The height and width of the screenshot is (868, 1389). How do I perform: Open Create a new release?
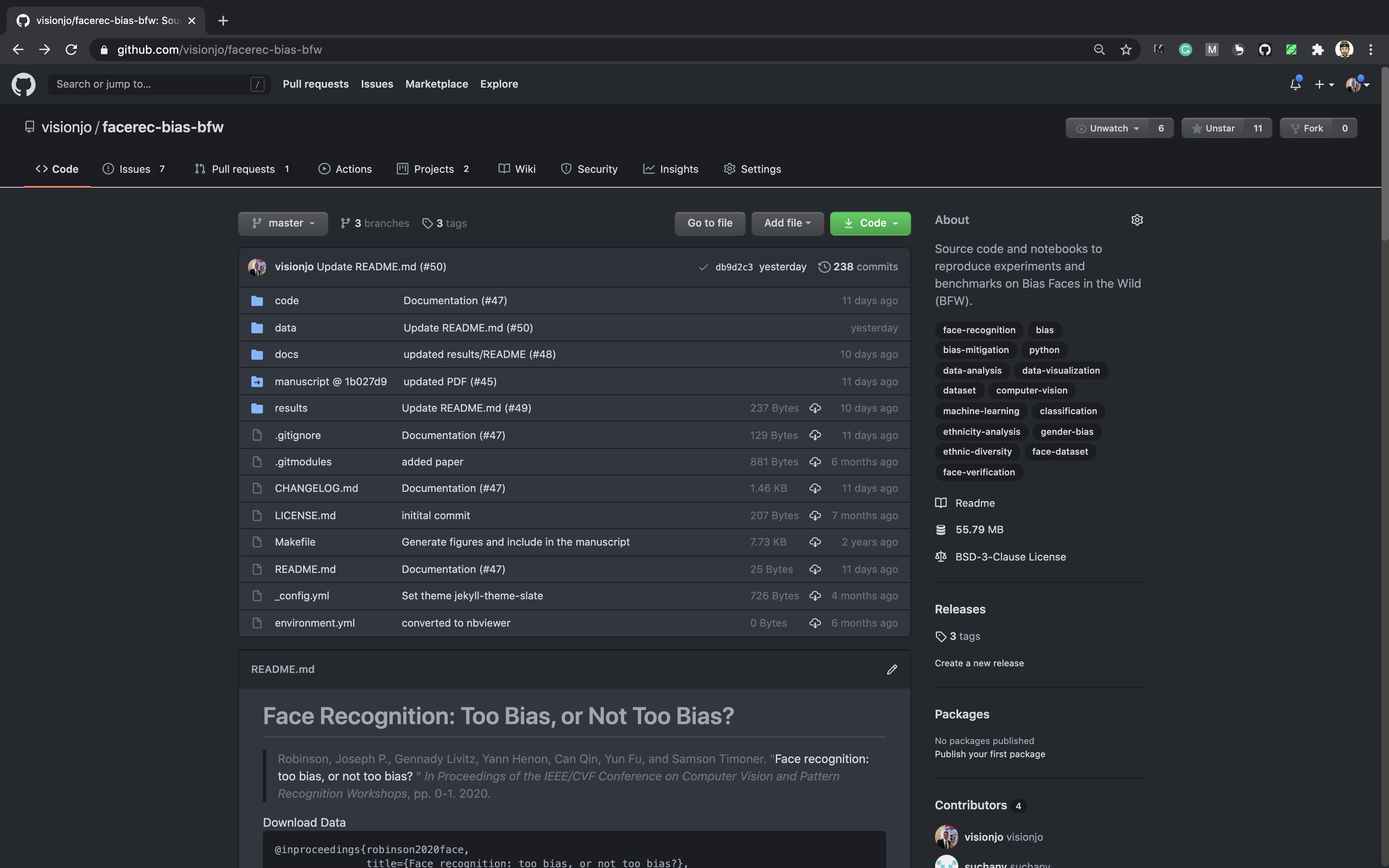click(x=979, y=663)
